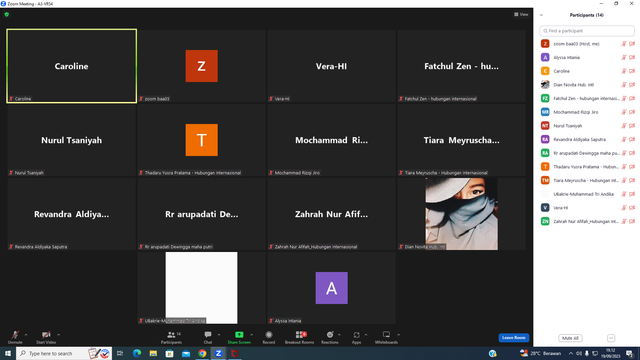Image resolution: width=640 pixels, height=360 pixels.
Task: Click the orange T avatar of Thadaru Yusra Pratama tile
Action: click(202, 140)
